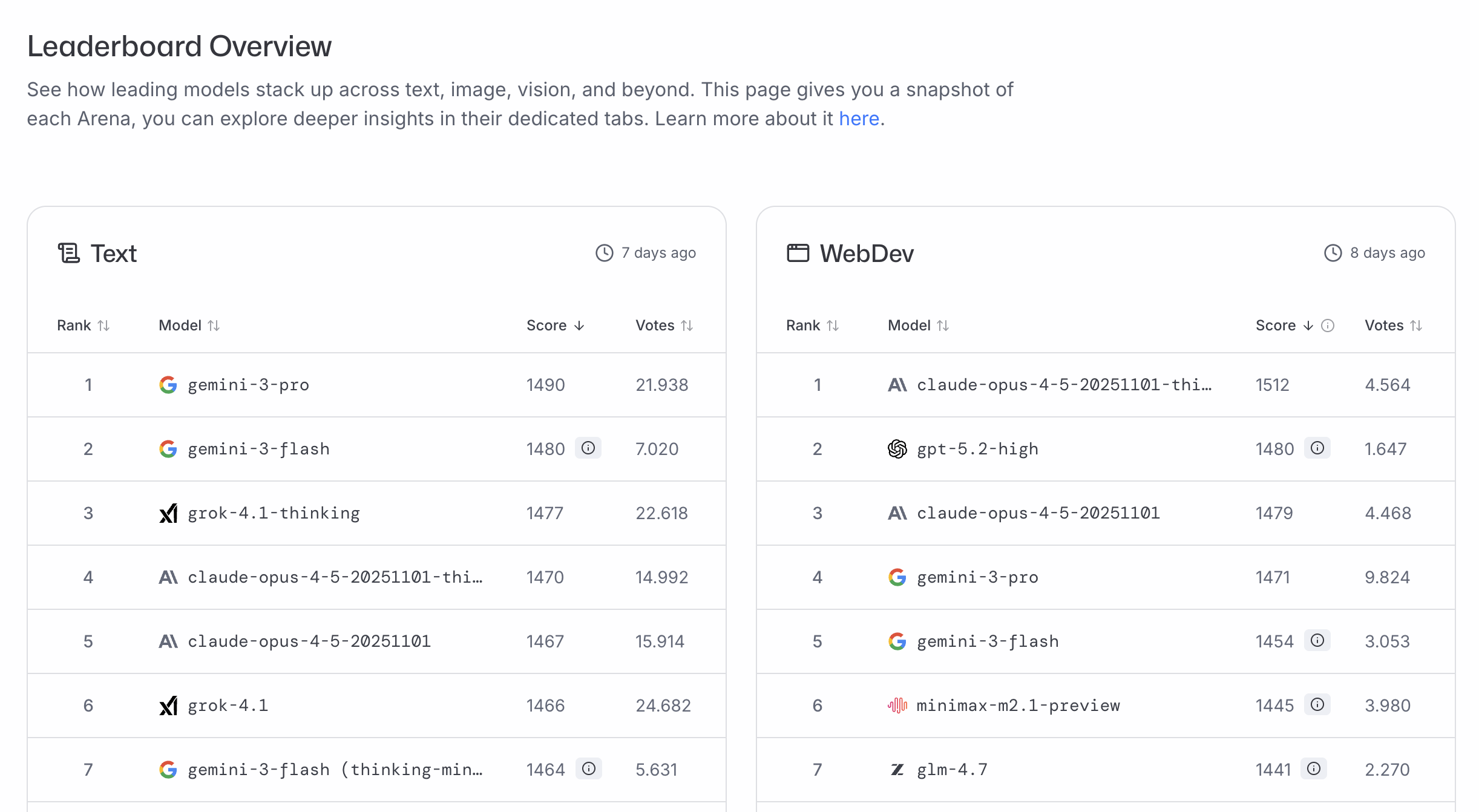Click info icon beside glm-4.7 score

click(x=1314, y=768)
